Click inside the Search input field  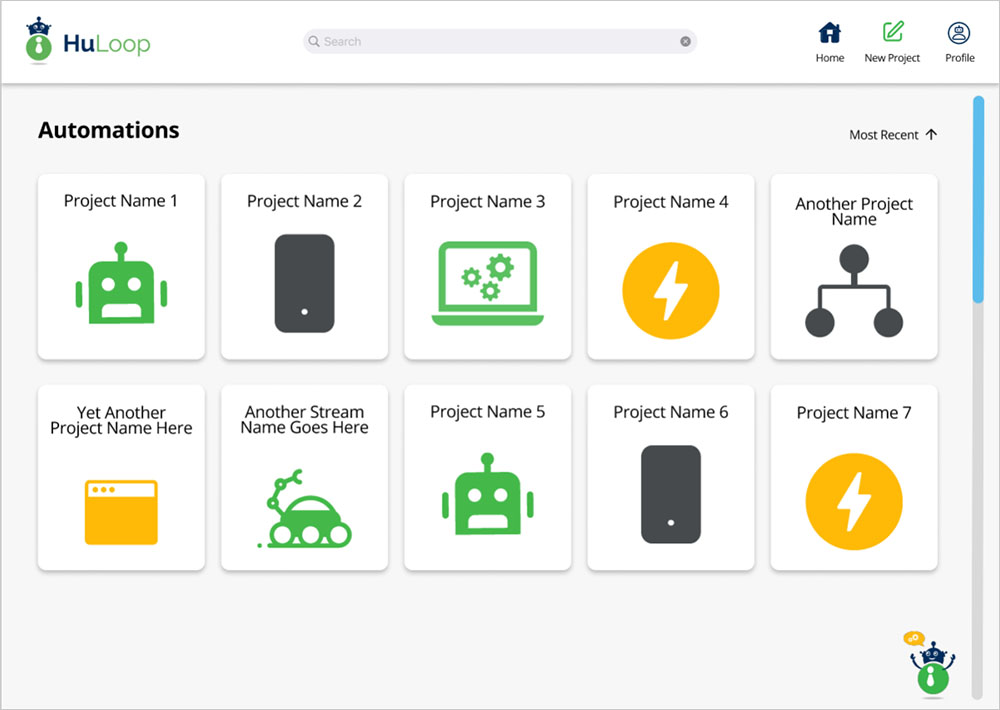[490, 42]
